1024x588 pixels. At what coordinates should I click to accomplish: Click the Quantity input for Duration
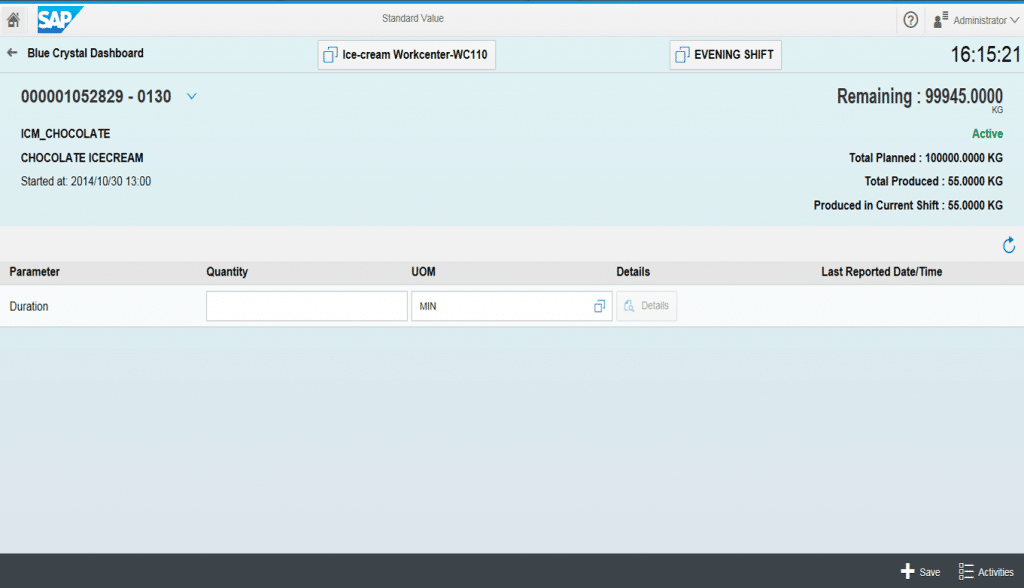click(306, 306)
